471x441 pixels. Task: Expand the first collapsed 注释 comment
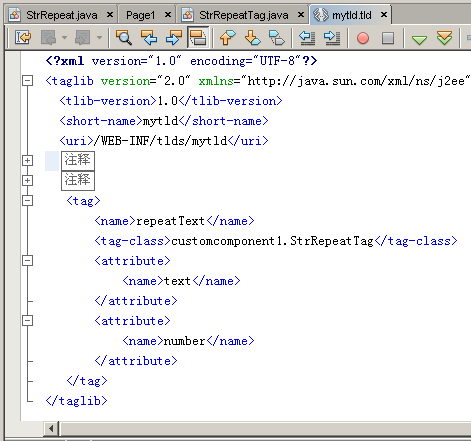click(x=28, y=161)
